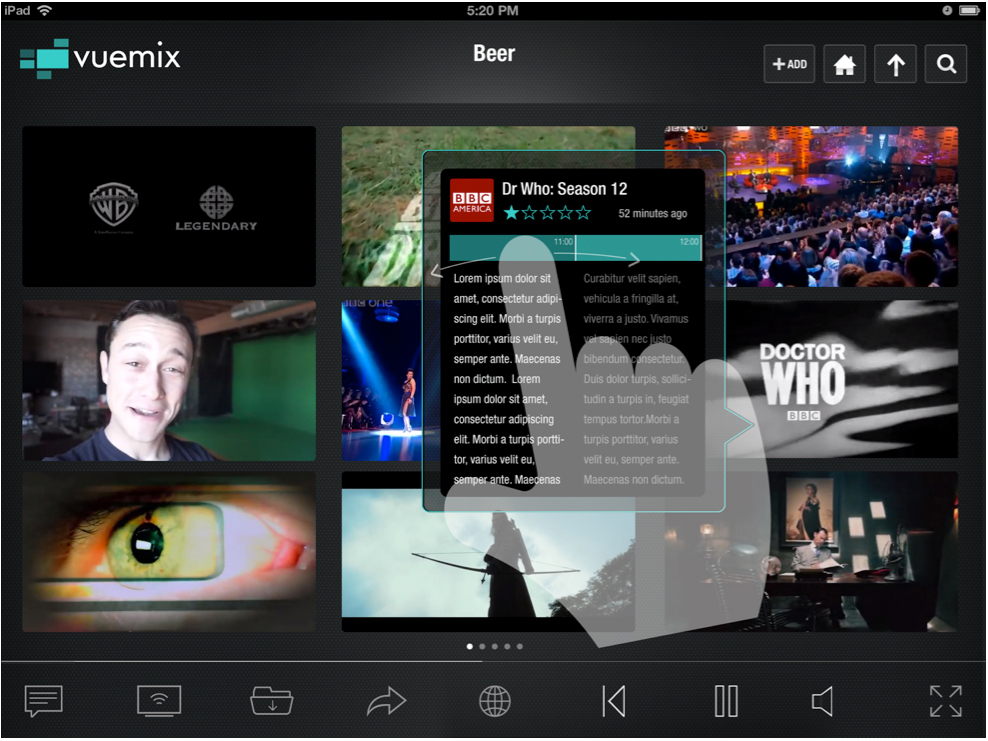Tap the 12:00 marker on timeline
The width and height of the screenshot is (988, 741).
tap(689, 242)
